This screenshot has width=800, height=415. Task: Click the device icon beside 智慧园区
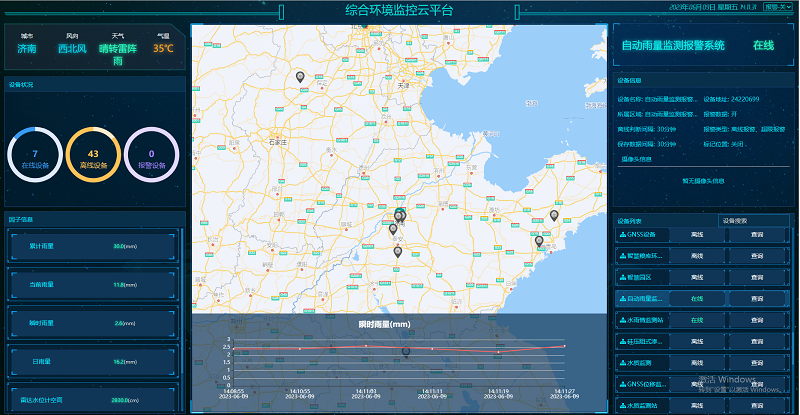point(622,278)
